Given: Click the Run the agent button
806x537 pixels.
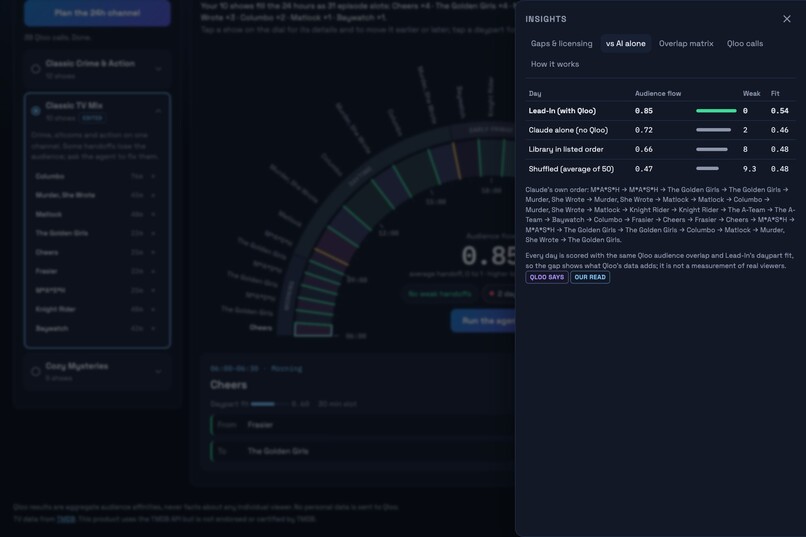Looking at the screenshot, I should click(x=483, y=321).
